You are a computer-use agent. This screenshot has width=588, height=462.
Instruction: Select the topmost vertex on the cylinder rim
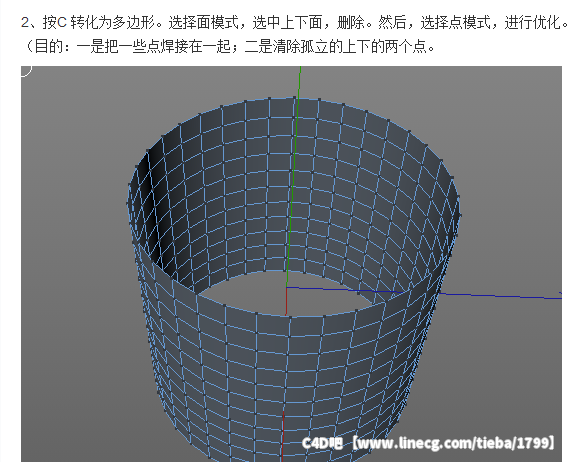click(x=294, y=98)
